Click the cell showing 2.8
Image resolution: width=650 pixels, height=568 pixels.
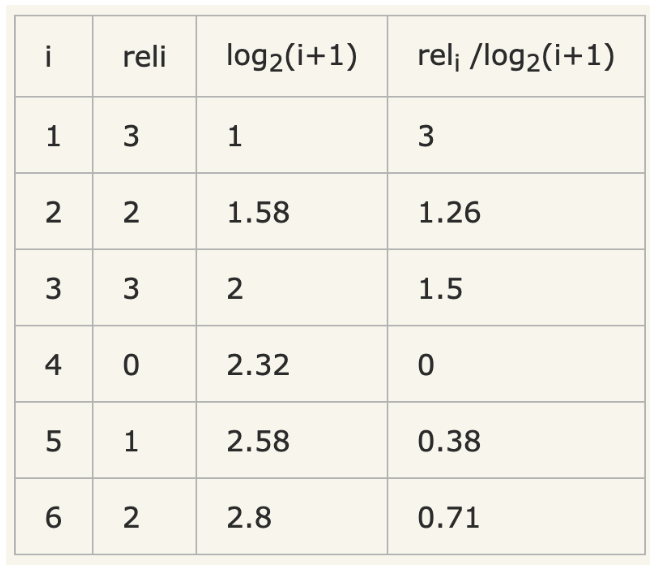click(x=250, y=517)
